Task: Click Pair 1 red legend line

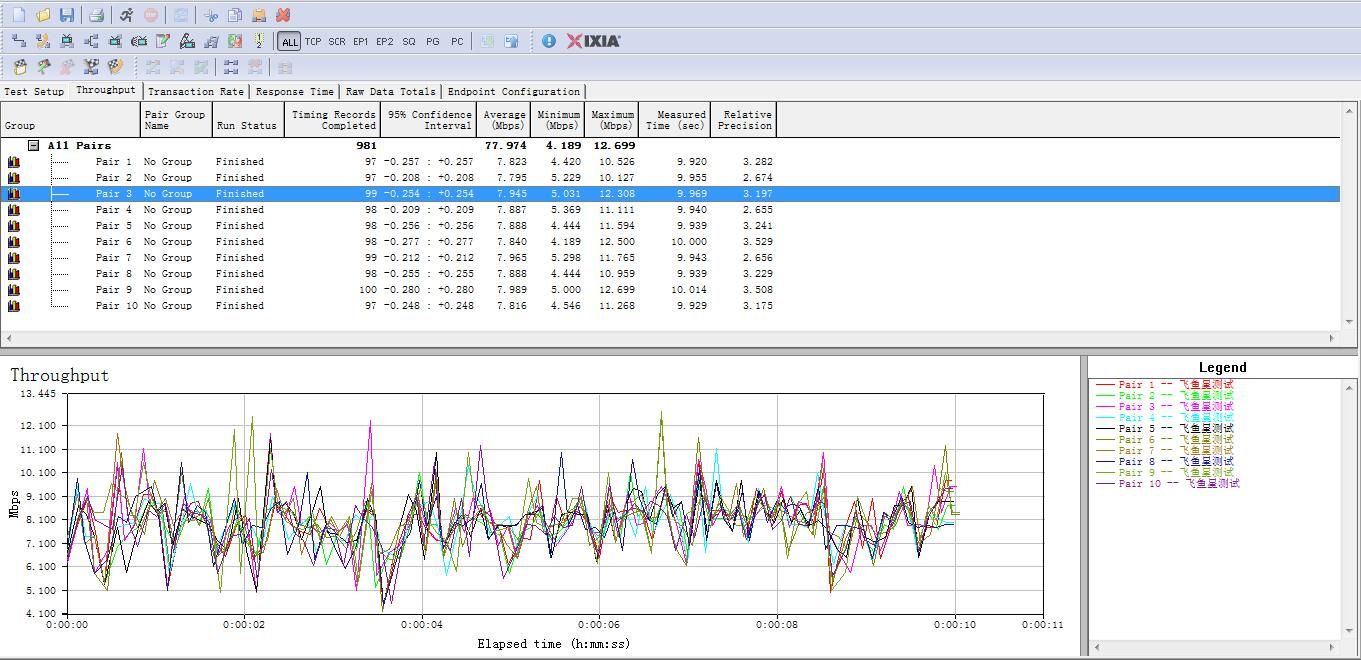Action: (1105, 385)
